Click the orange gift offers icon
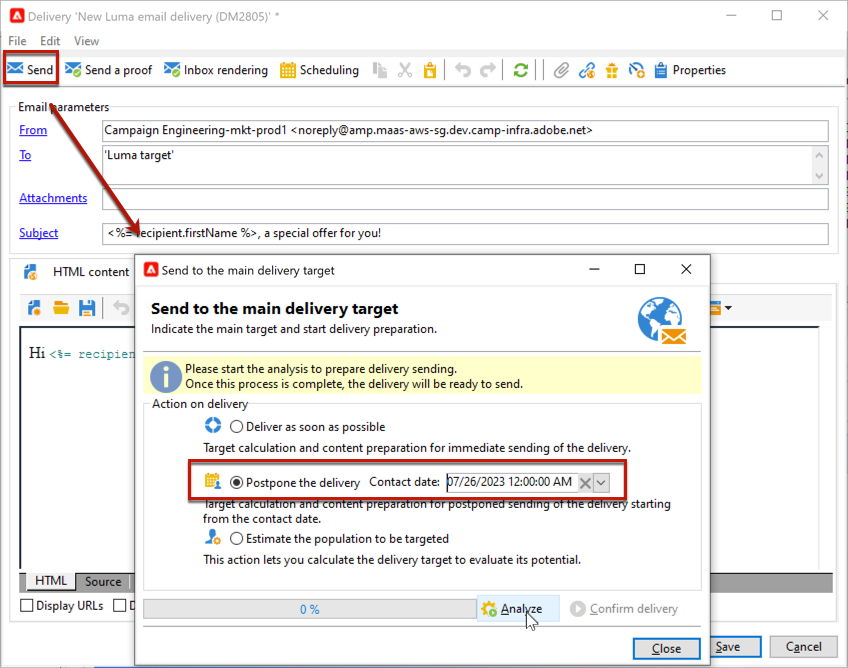848x668 pixels. (612, 70)
